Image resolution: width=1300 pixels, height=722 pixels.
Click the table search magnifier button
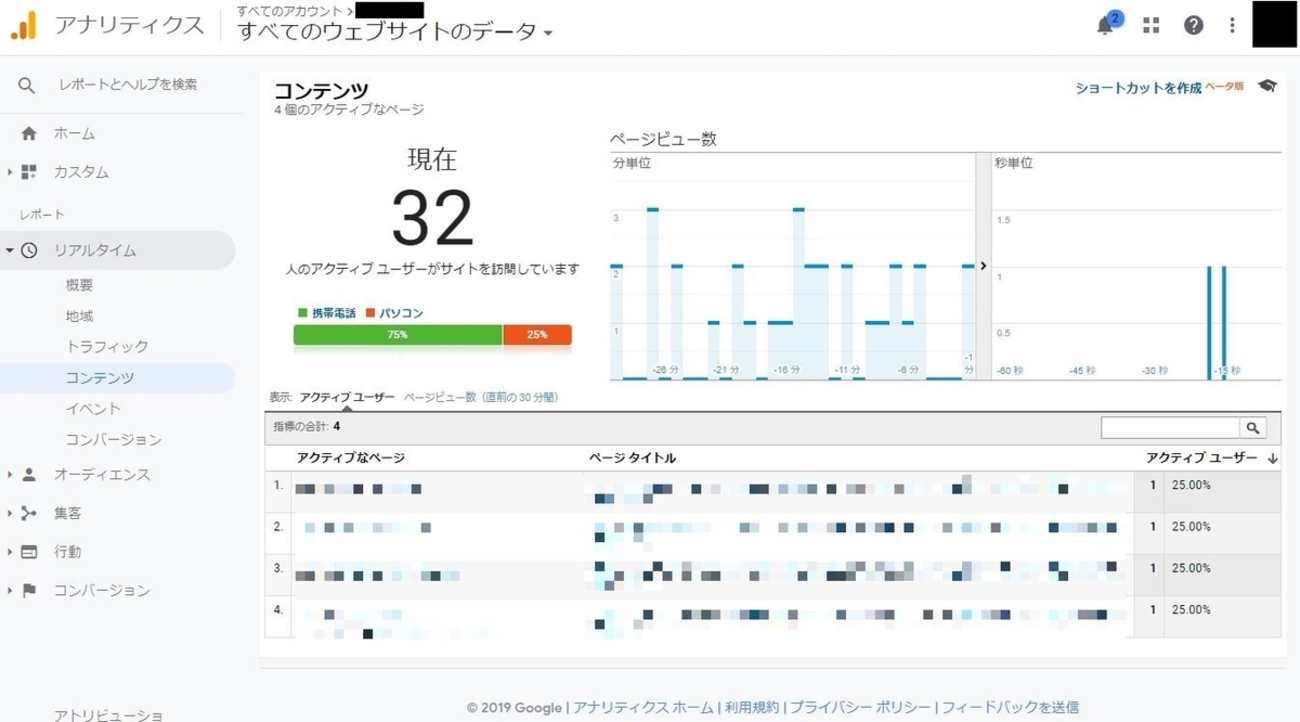point(1253,428)
